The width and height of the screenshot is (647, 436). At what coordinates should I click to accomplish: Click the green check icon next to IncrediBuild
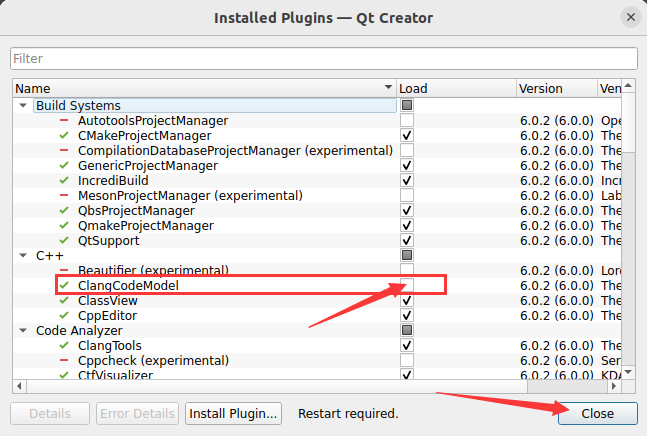(x=64, y=180)
